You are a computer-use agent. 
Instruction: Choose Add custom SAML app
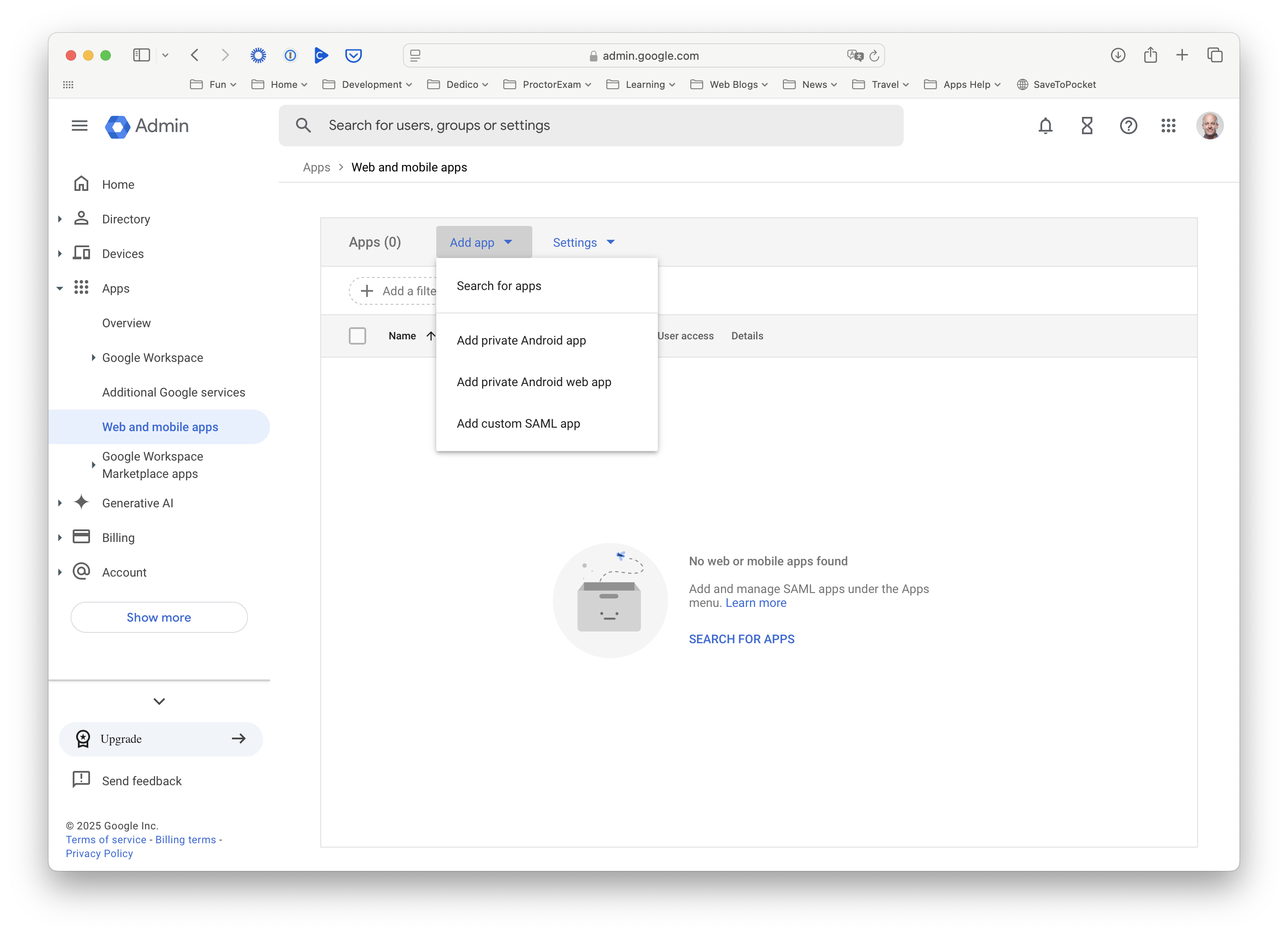pyautogui.click(x=547, y=423)
